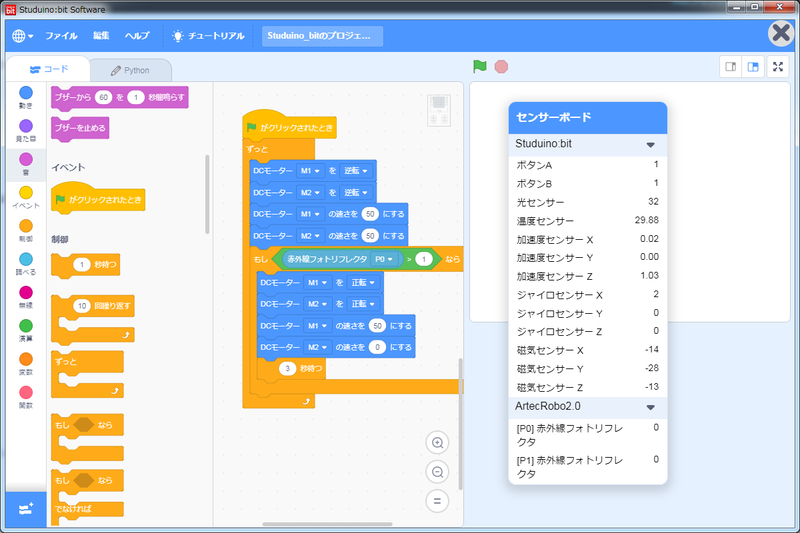Switch to the Python tab
This screenshot has width=800, height=533.
(131, 70)
